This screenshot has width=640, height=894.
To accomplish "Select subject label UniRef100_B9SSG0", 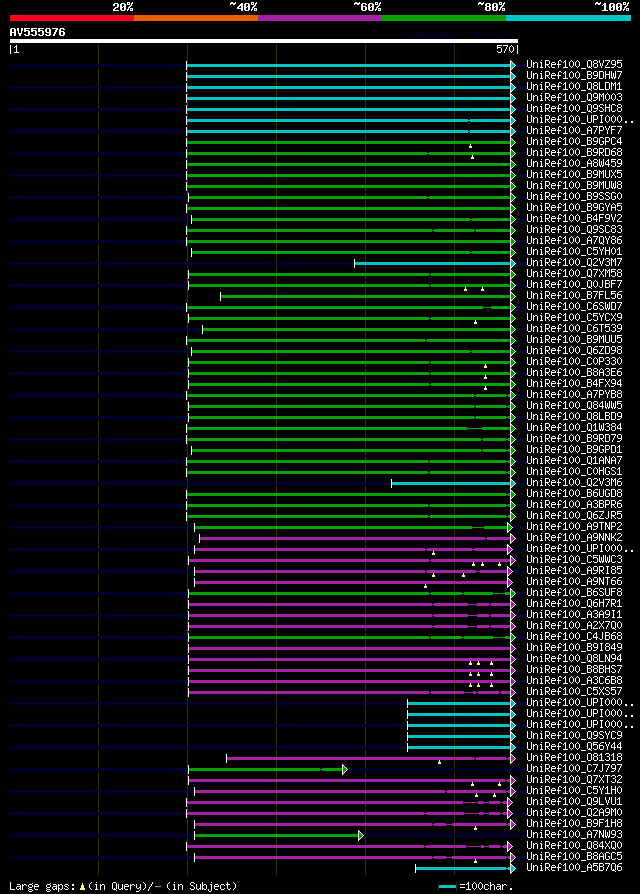I will pos(574,197).
